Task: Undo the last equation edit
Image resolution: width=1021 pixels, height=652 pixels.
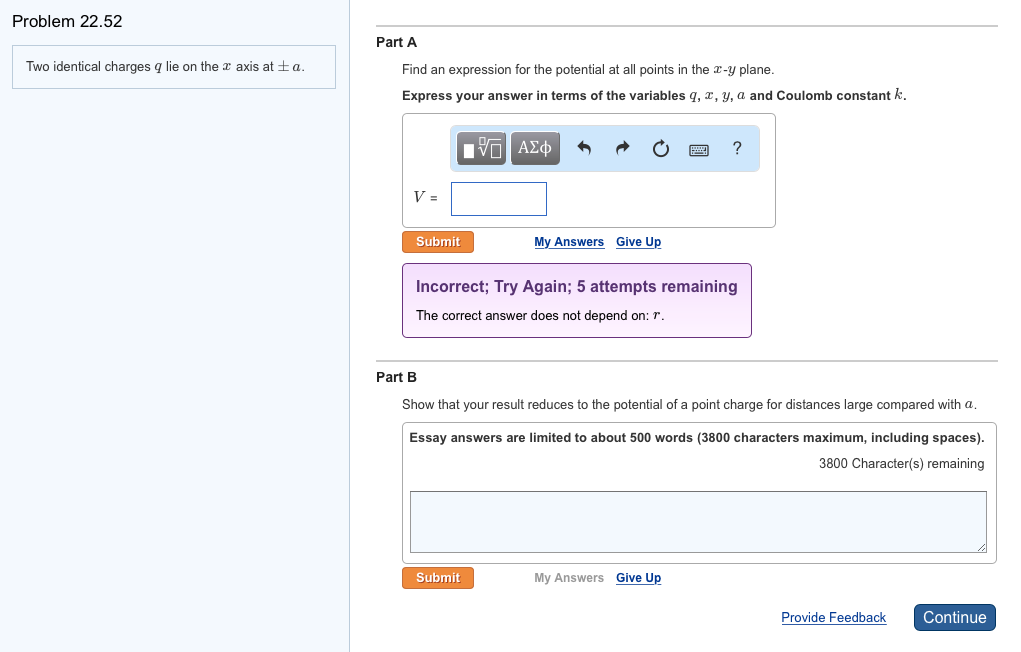Action: 584,147
